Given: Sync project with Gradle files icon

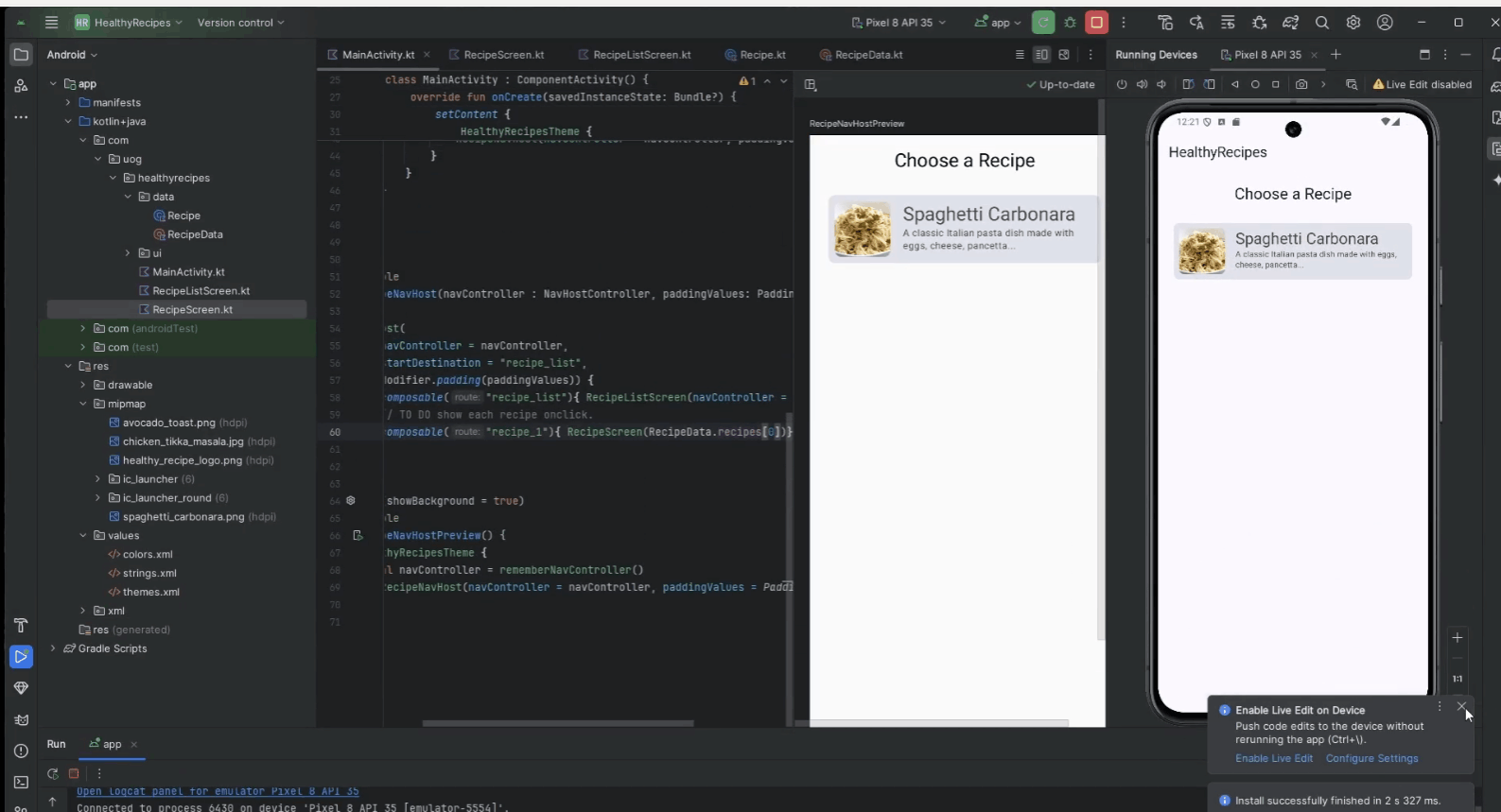Looking at the screenshot, I should click(x=1290, y=23).
